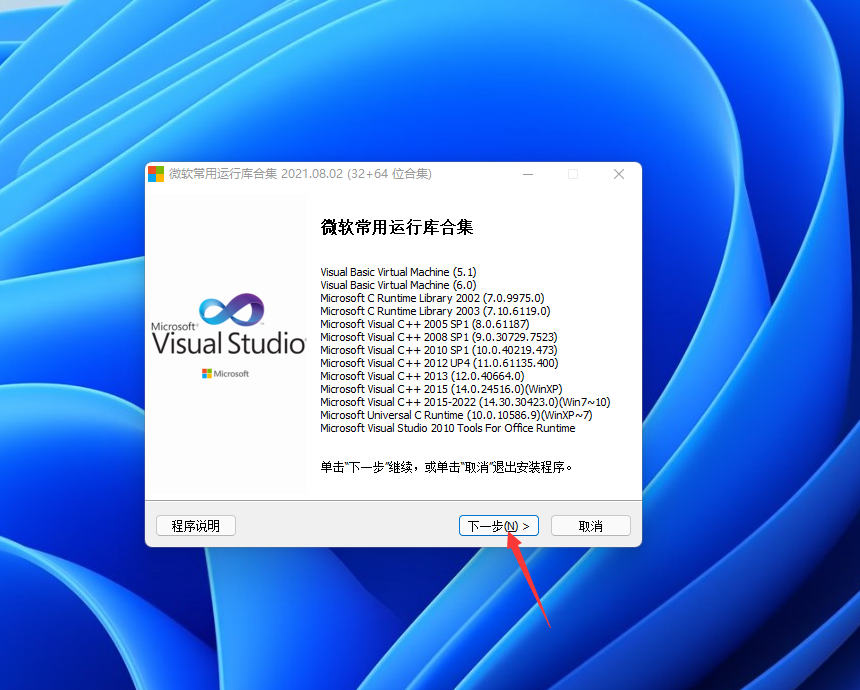Click the Visual C++ 2005 SP1 entry

[x=425, y=324]
